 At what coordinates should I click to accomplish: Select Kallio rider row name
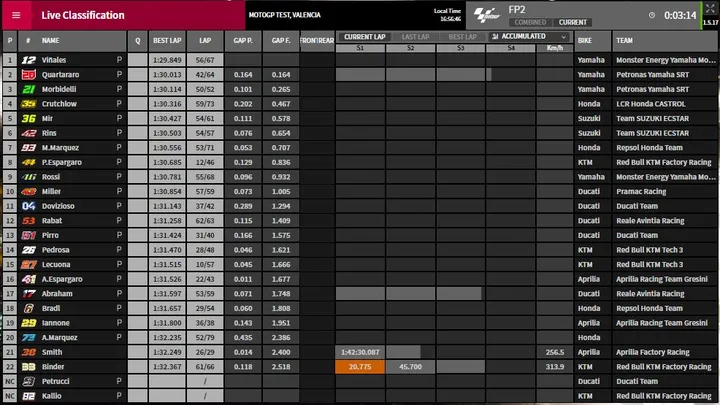coord(51,396)
